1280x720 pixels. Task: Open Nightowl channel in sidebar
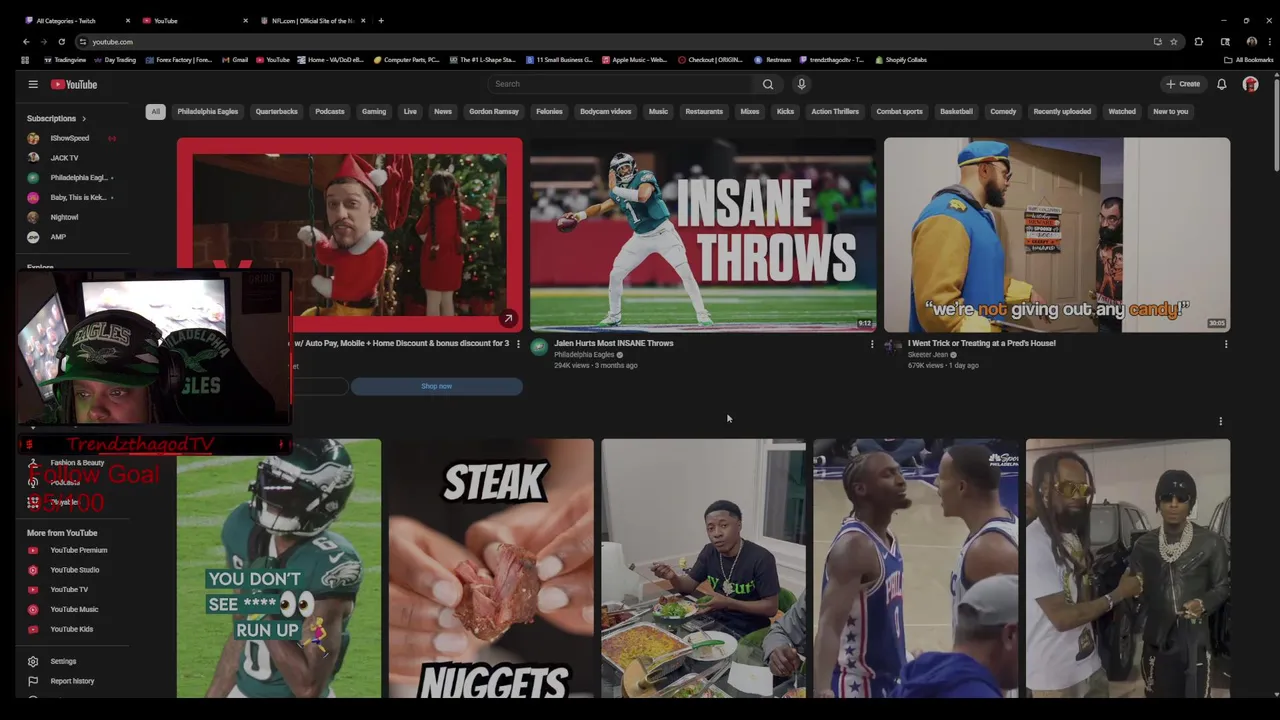click(x=64, y=217)
